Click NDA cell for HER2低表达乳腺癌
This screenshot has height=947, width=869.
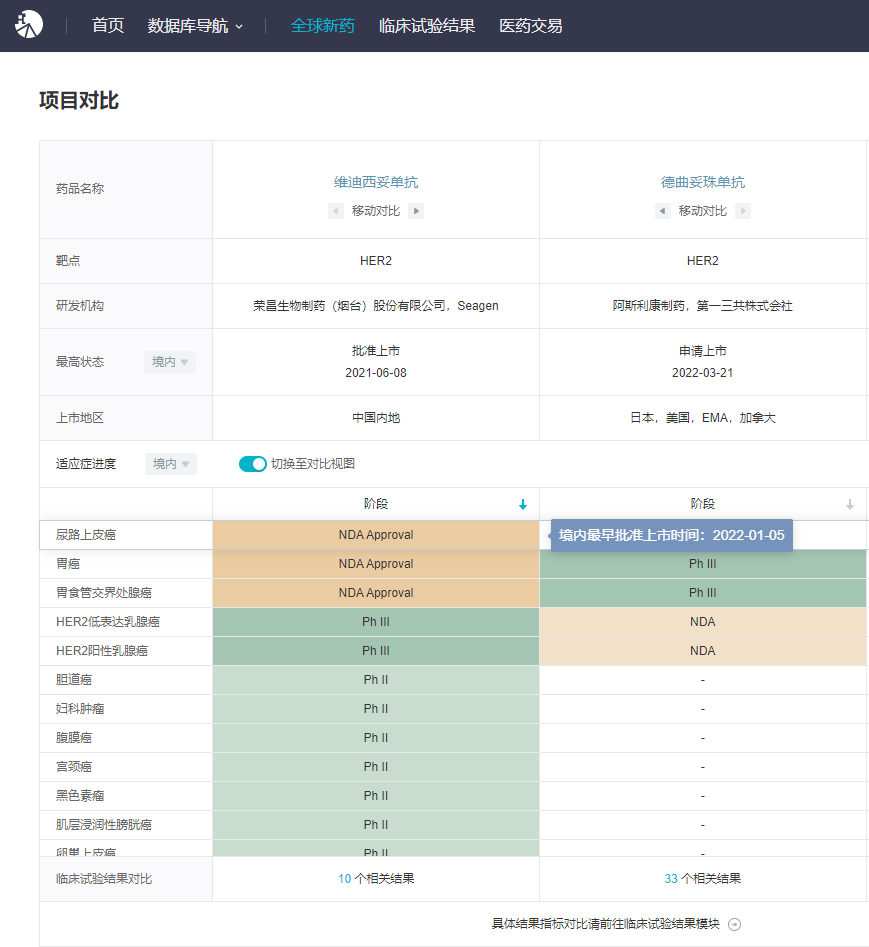tap(702, 622)
